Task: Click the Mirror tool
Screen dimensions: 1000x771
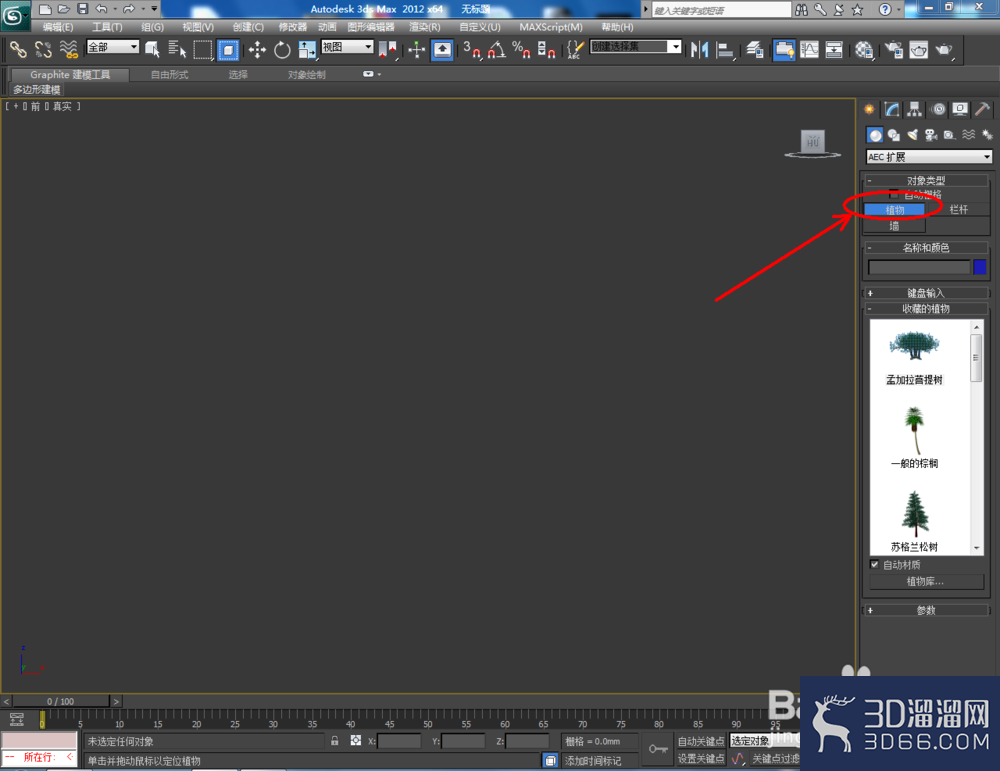Action: pyautogui.click(x=700, y=49)
